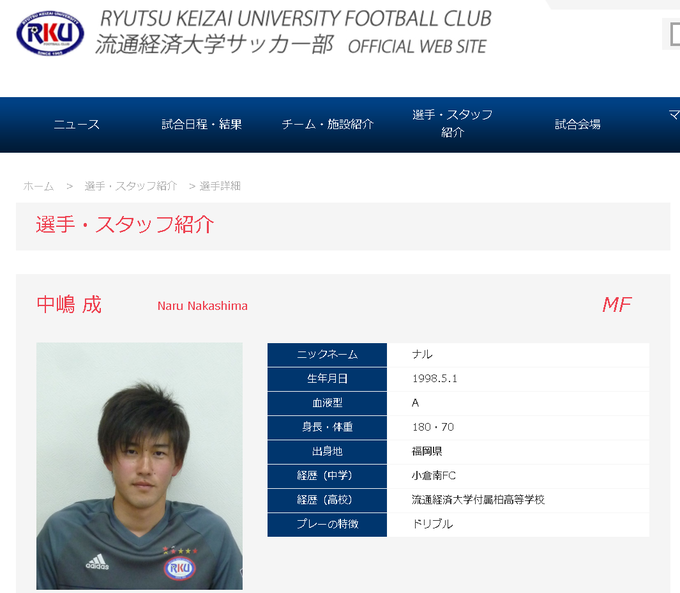The width and height of the screenshot is (680, 593).
Task: Click the RKU football club logo
Action: pos(50,33)
